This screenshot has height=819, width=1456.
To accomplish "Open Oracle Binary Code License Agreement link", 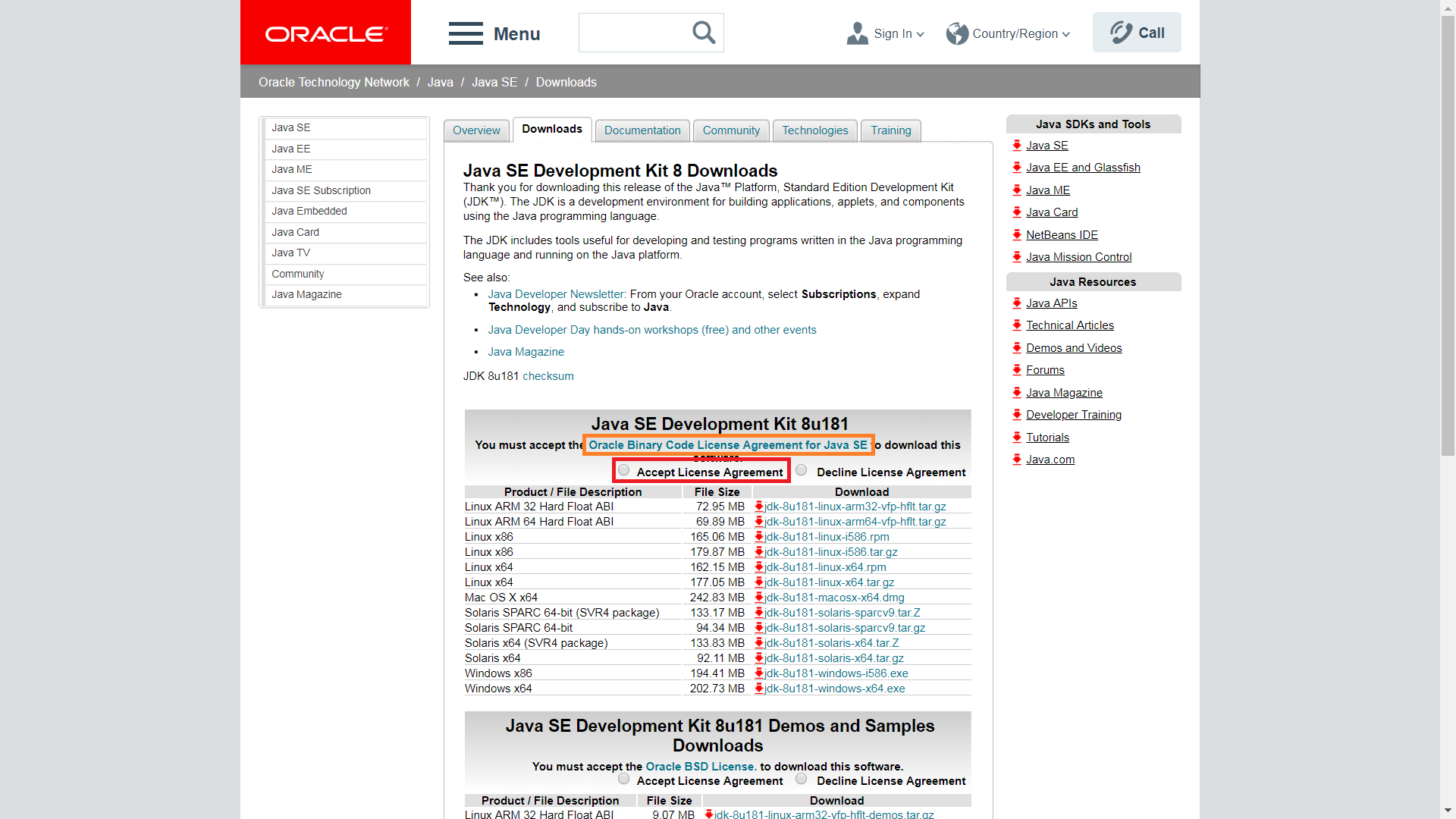I will (728, 445).
